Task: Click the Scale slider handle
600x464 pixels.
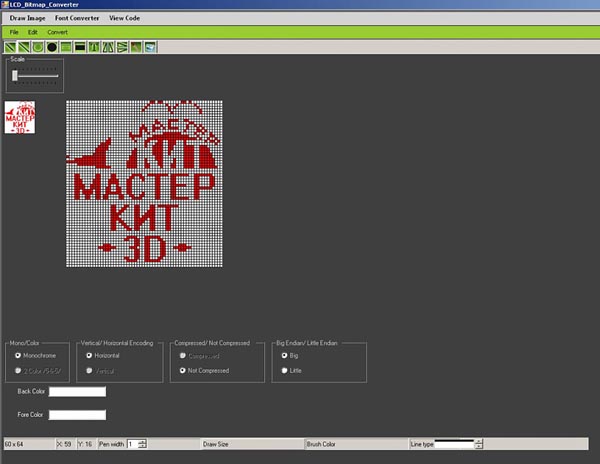Action: 15,75
